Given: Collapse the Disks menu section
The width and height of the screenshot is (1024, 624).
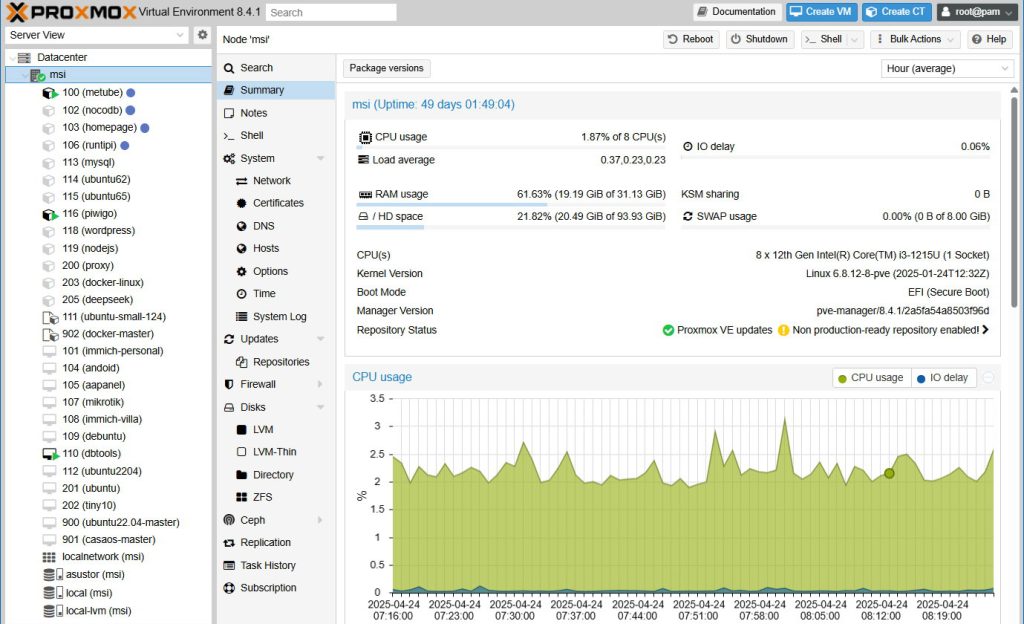Looking at the screenshot, I should [320, 407].
